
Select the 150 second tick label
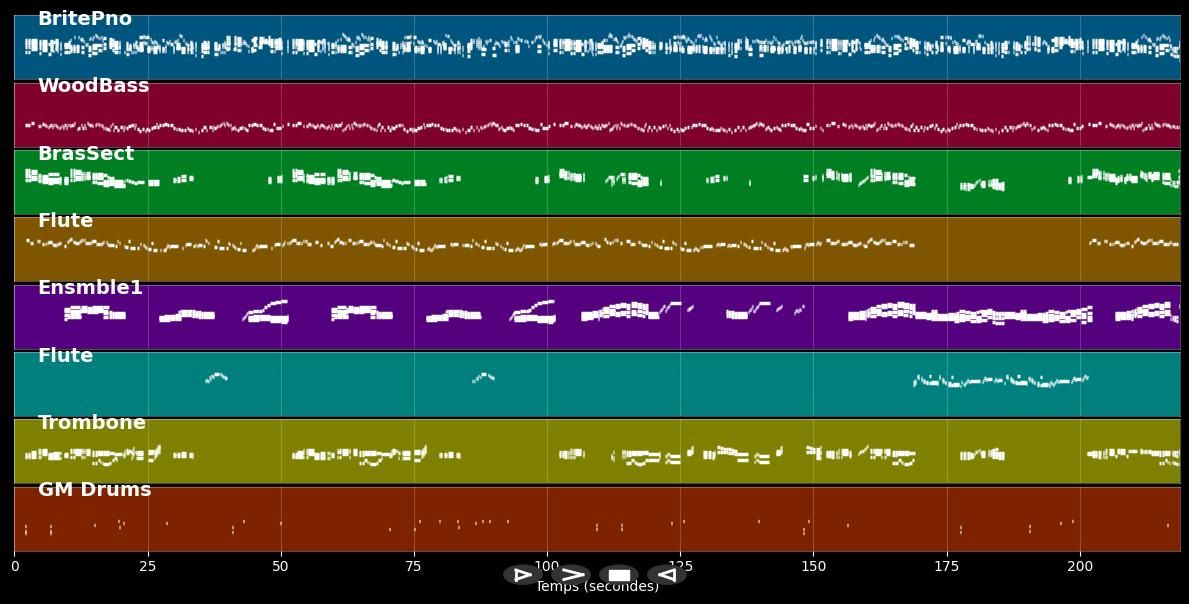(x=814, y=567)
